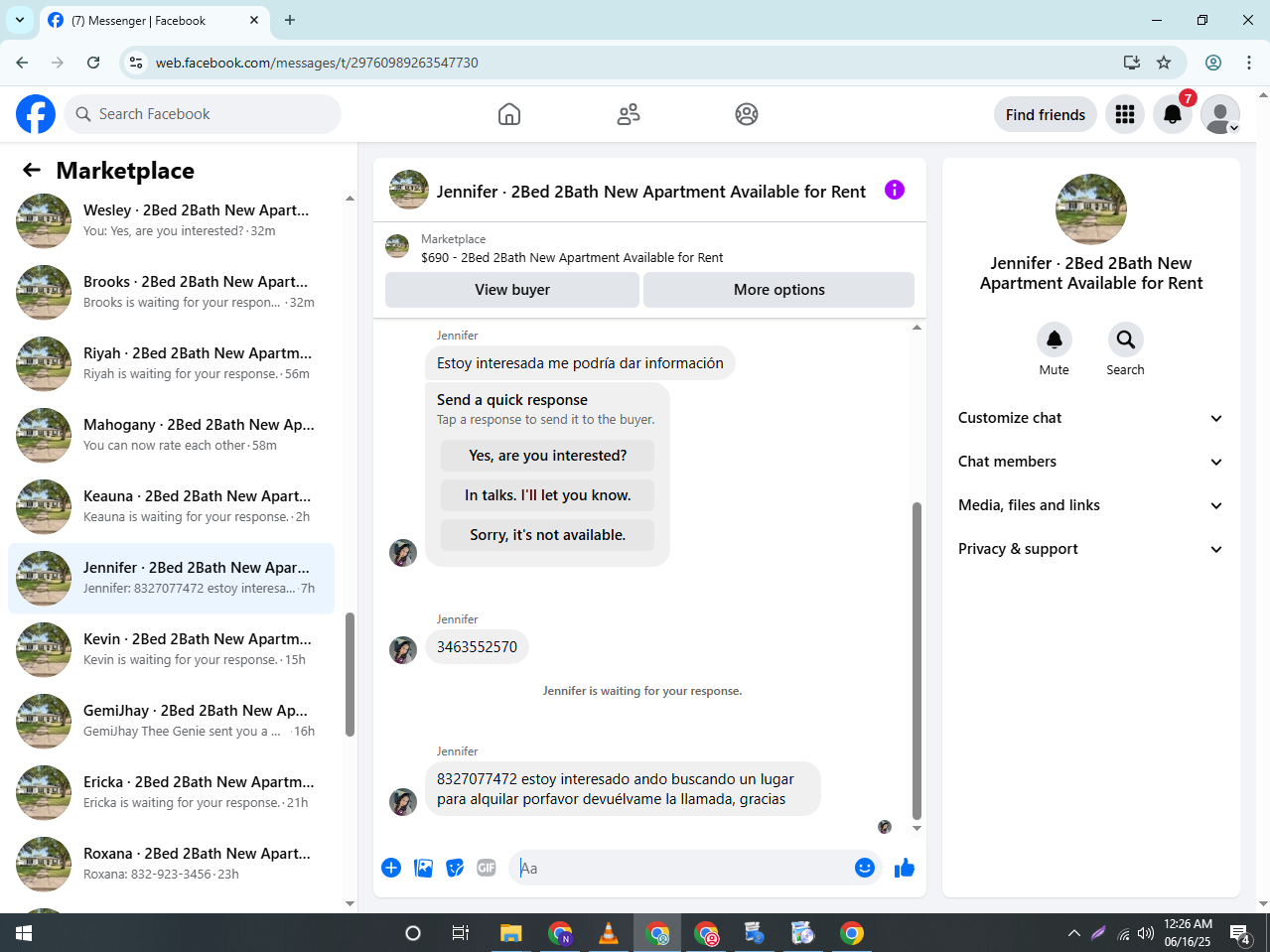The image size is (1270, 952).
Task: Open Chrome's three-dot menu
Action: tap(1249, 63)
